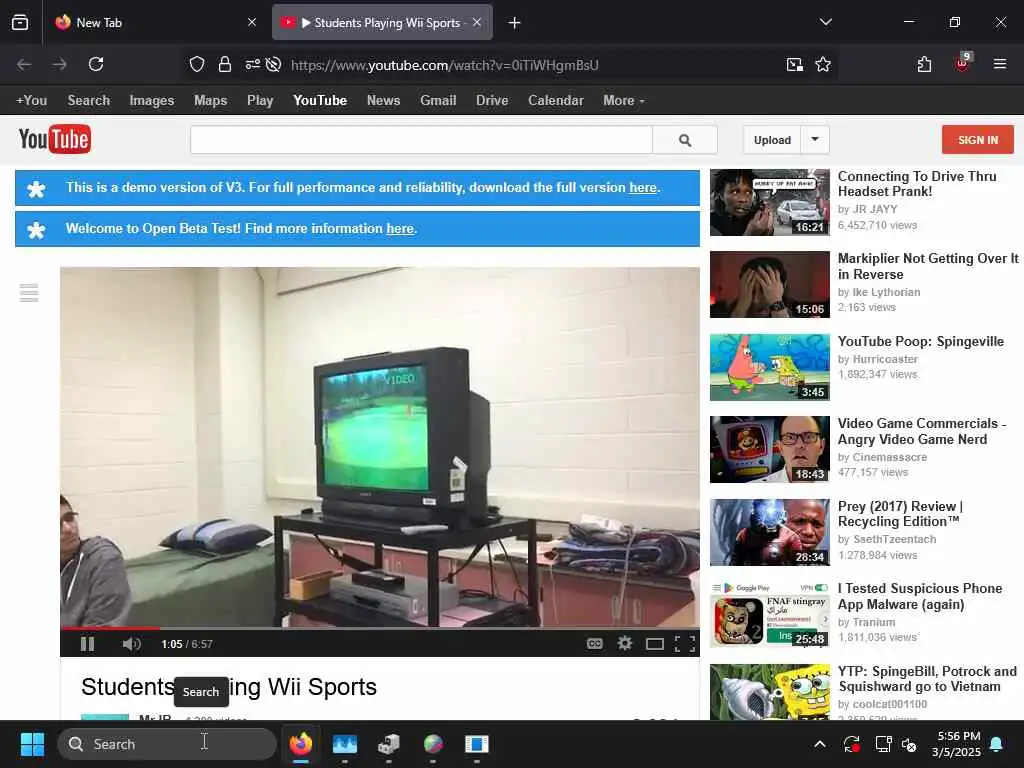The image size is (1024, 768).
Task: Pause the video with the pause button
Action: coord(88,644)
